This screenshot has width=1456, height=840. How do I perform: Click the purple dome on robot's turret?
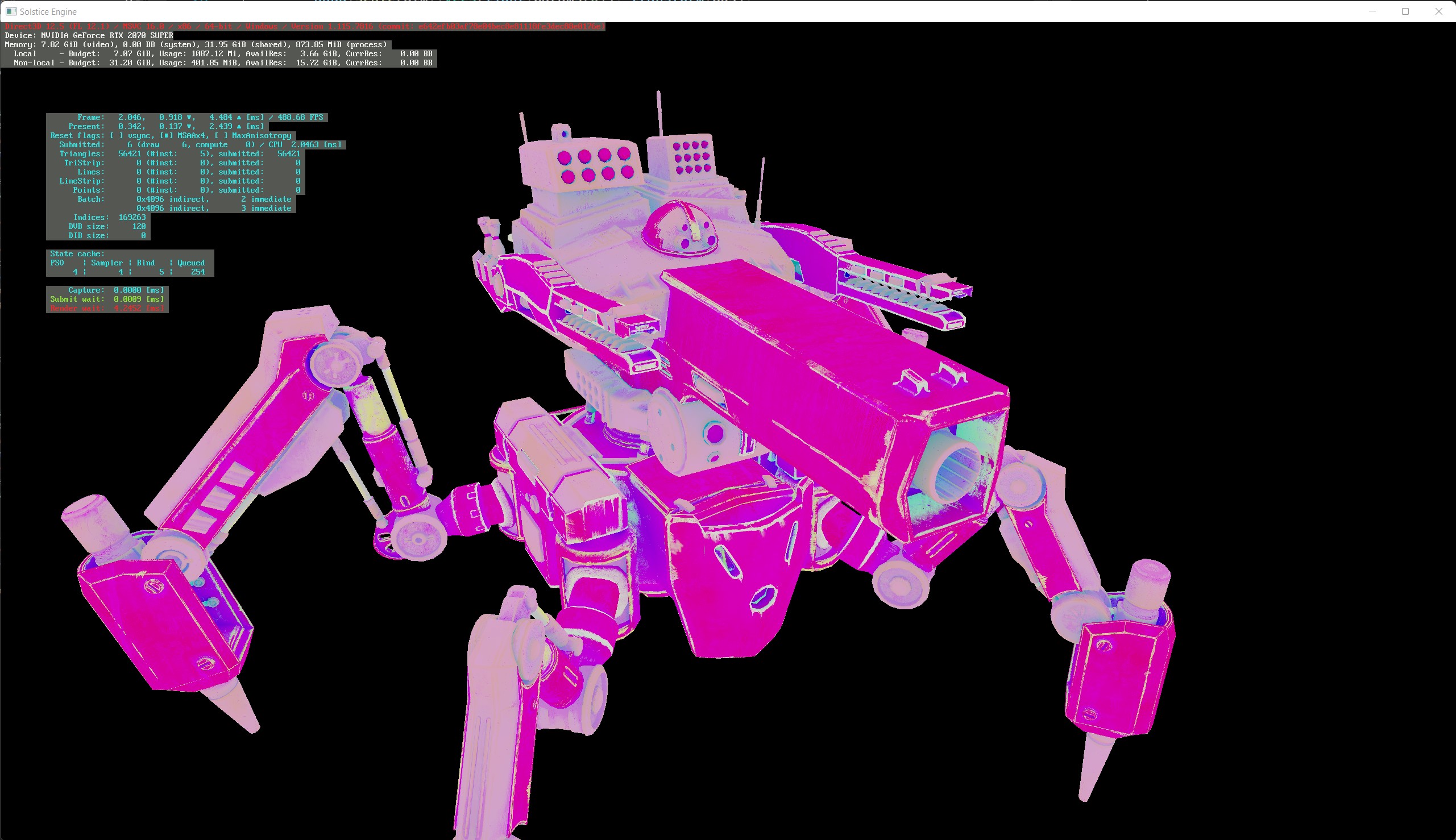[680, 230]
